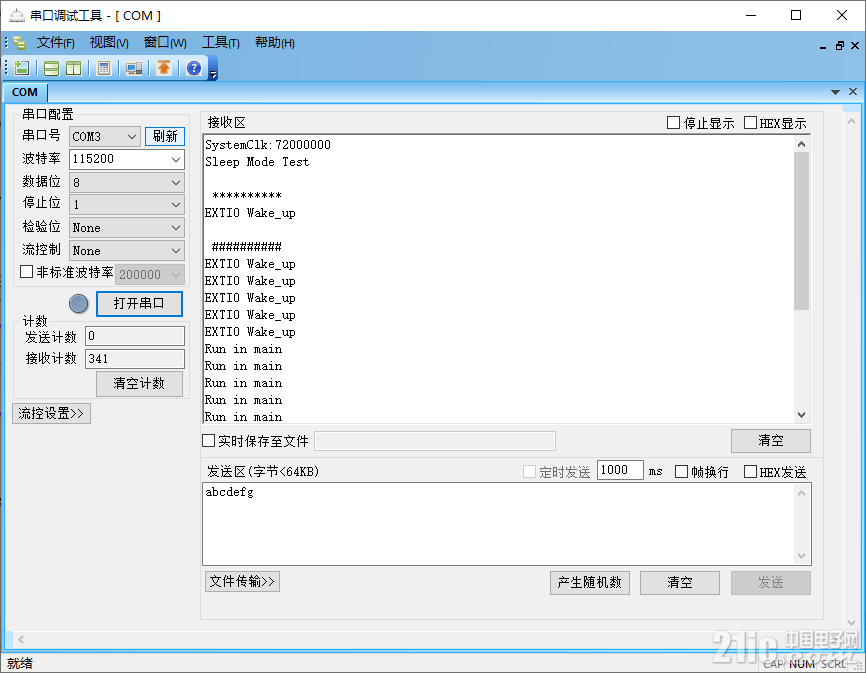Open the 停止位 dropdown showing 1
Screen dimensions: 866x673
pos(126,205)
